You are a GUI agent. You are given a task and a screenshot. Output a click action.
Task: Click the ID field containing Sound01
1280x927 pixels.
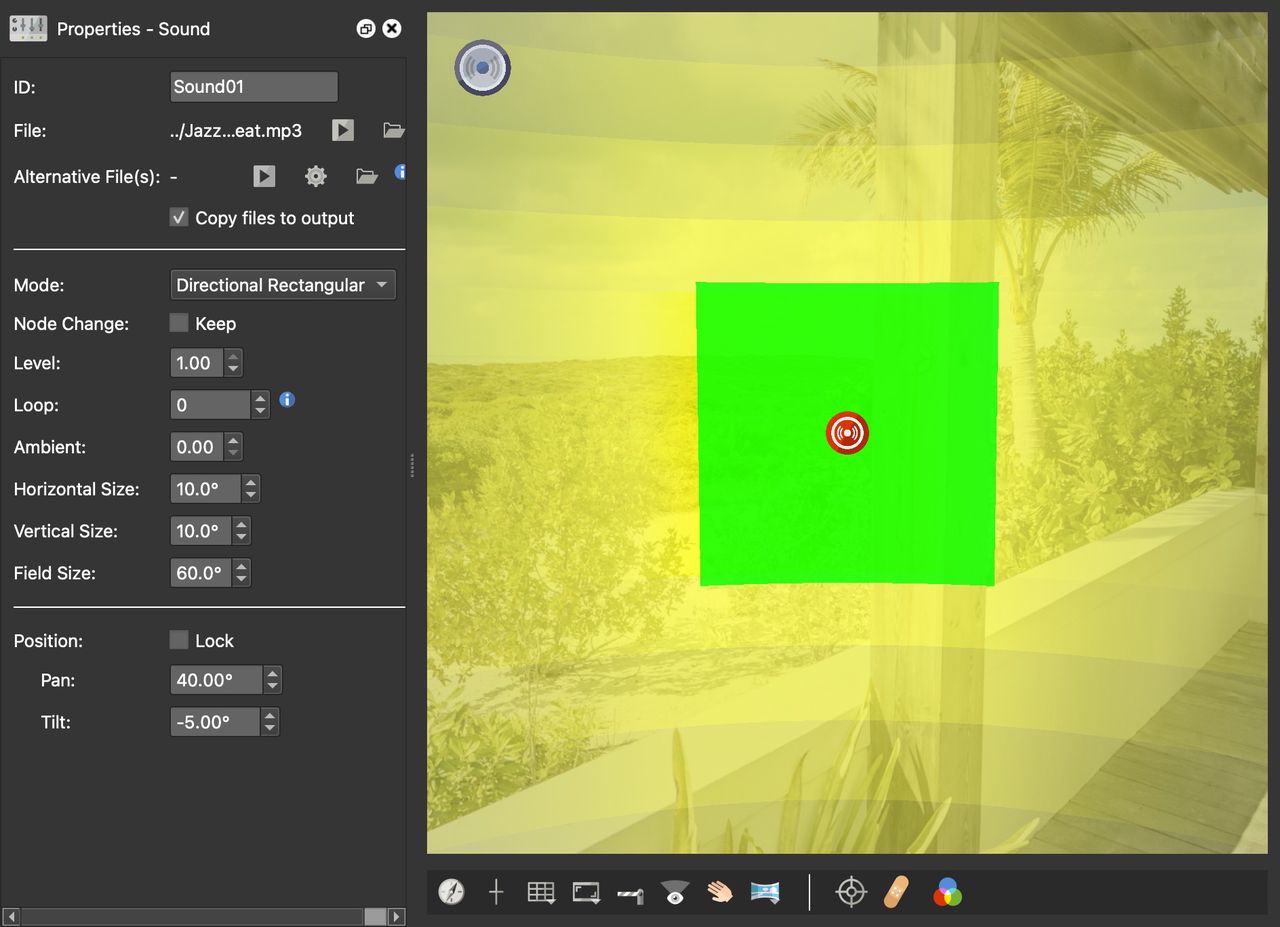(254, 87)
